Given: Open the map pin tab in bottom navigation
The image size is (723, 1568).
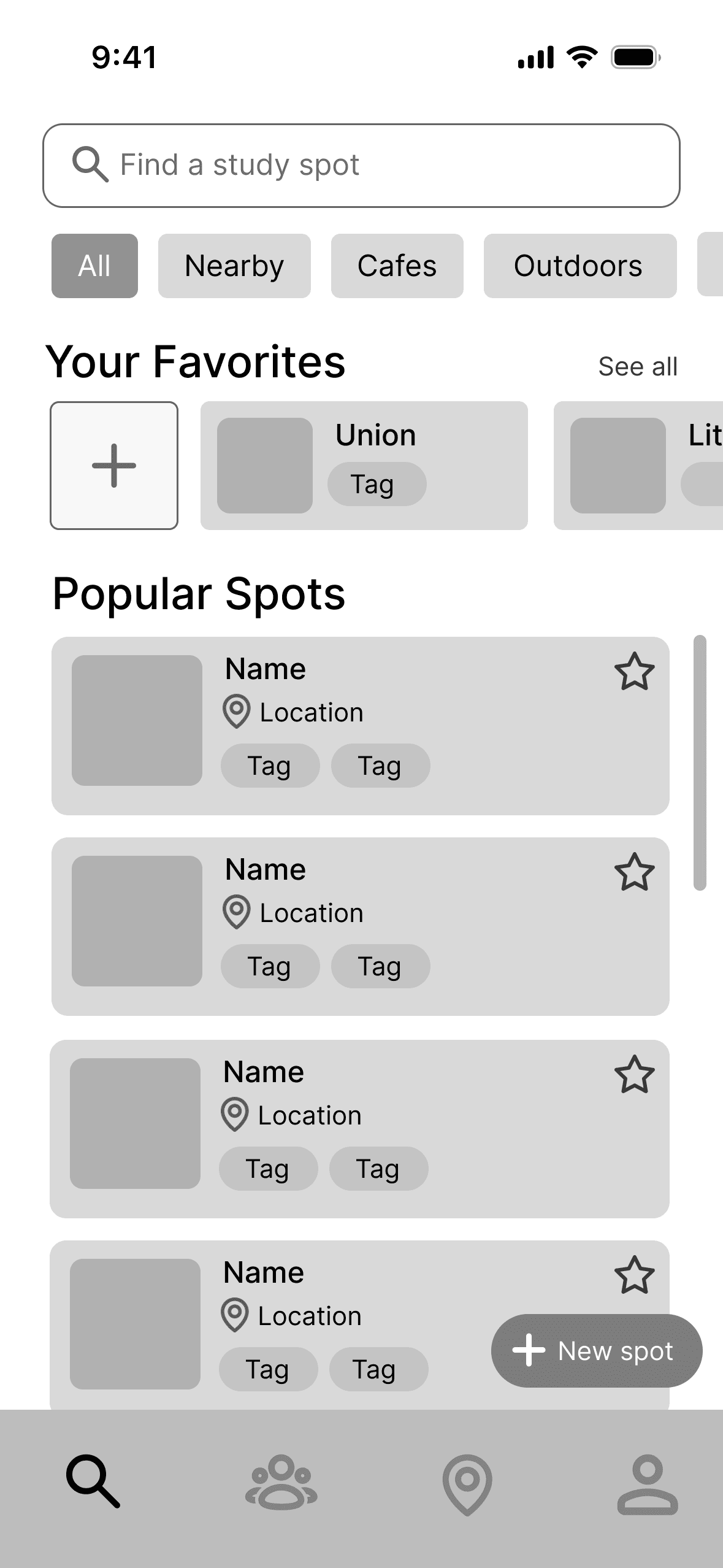Looking at the screenshot, I should [467, 1485].
